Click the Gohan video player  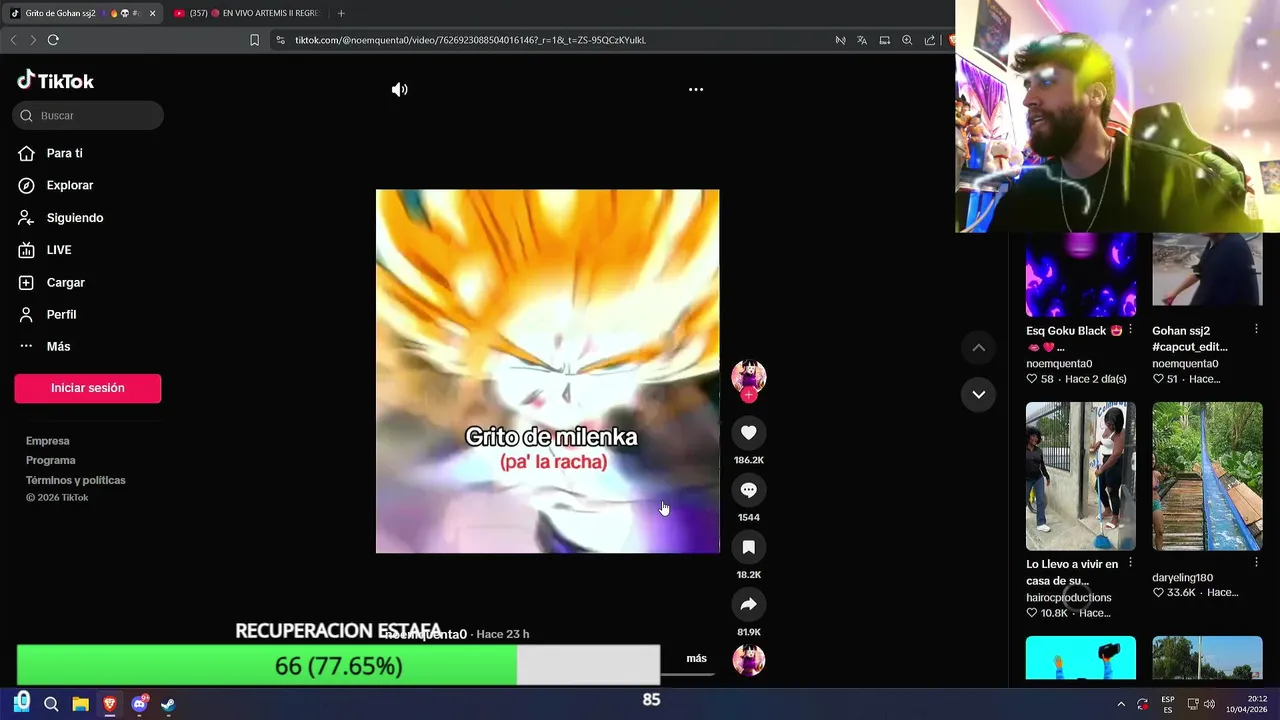[x=547, y=371]
